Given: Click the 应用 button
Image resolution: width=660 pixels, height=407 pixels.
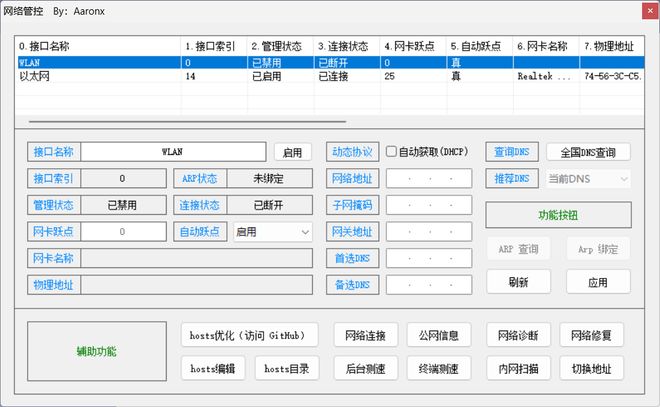Looking at the screenshot, I should [598, 282].
